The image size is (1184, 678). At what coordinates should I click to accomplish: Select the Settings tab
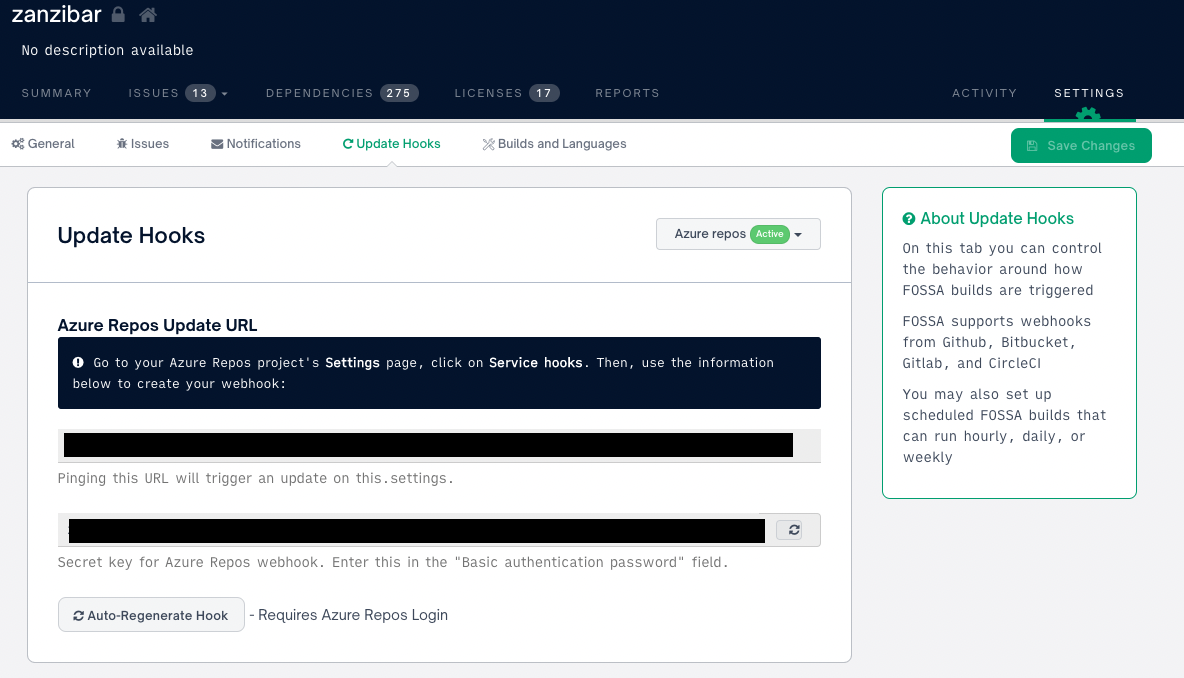click(x=1089, y=93)
